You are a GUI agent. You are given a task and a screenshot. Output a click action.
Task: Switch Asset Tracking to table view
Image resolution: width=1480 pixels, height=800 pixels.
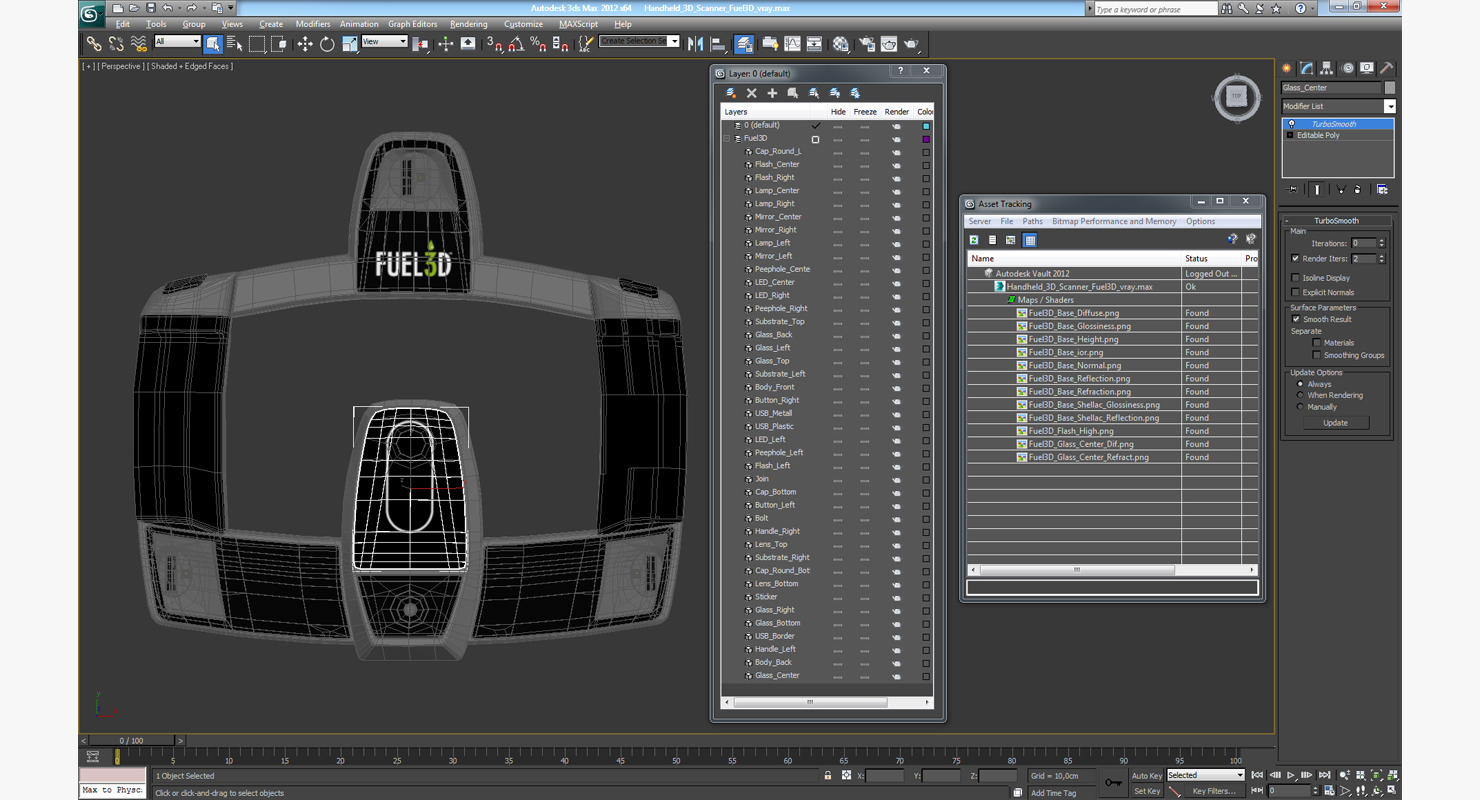click(x=1030, y=240)
